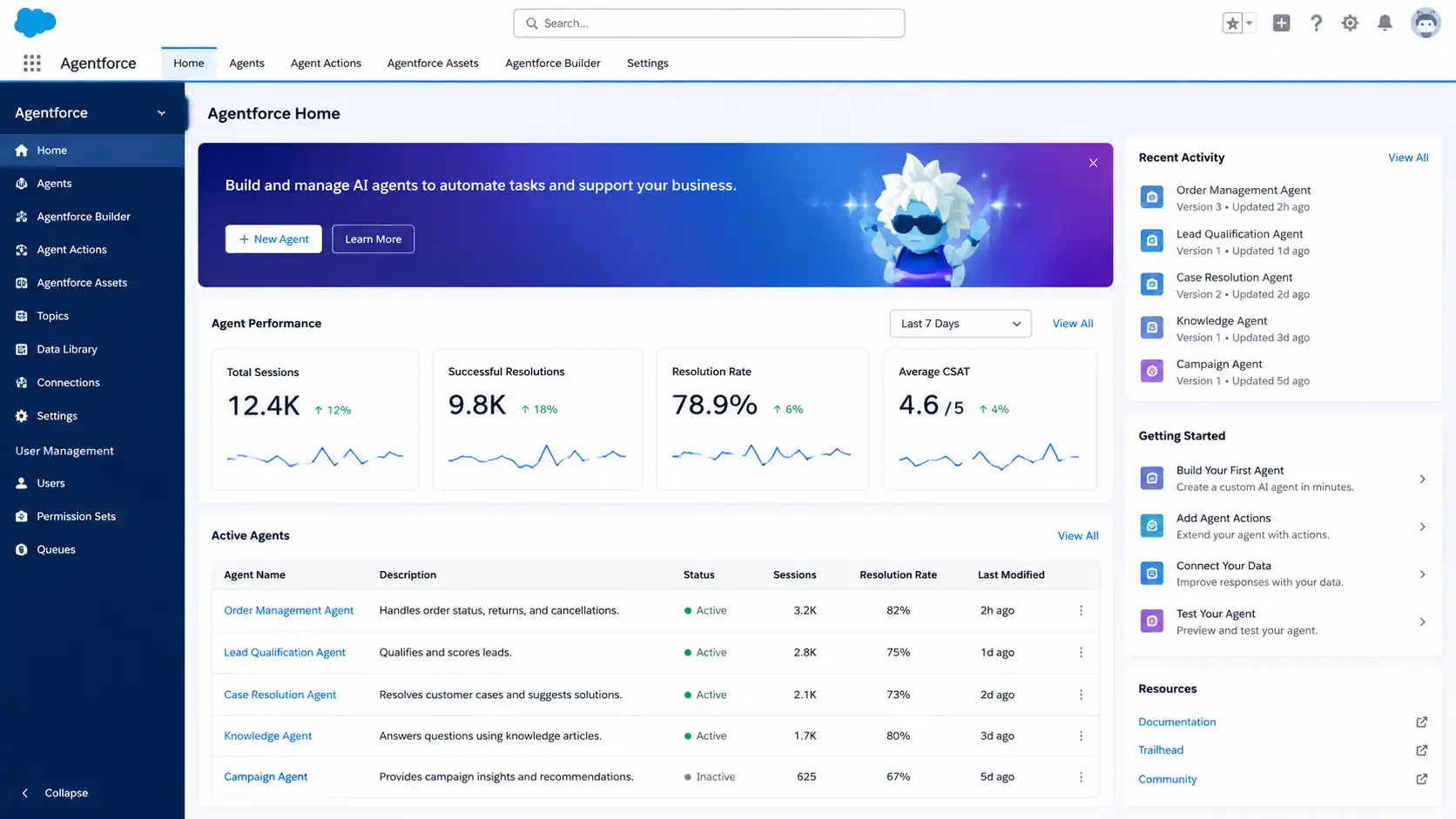1456x819 pixels.
Task: Open Lead Qualification Agent in Recent Activity
Action: (x=1239, y=234)
